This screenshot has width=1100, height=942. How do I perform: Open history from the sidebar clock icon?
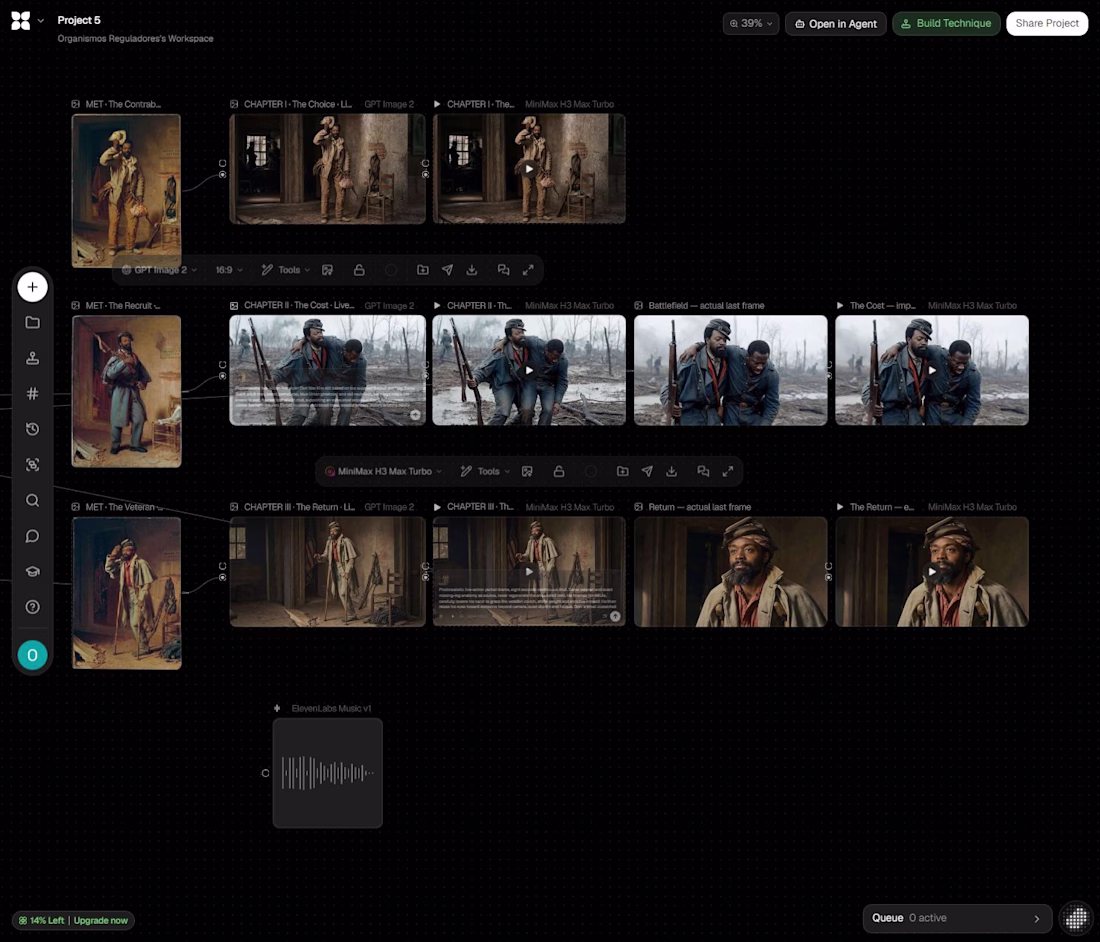pyautogui.click(x=32, y=429)
